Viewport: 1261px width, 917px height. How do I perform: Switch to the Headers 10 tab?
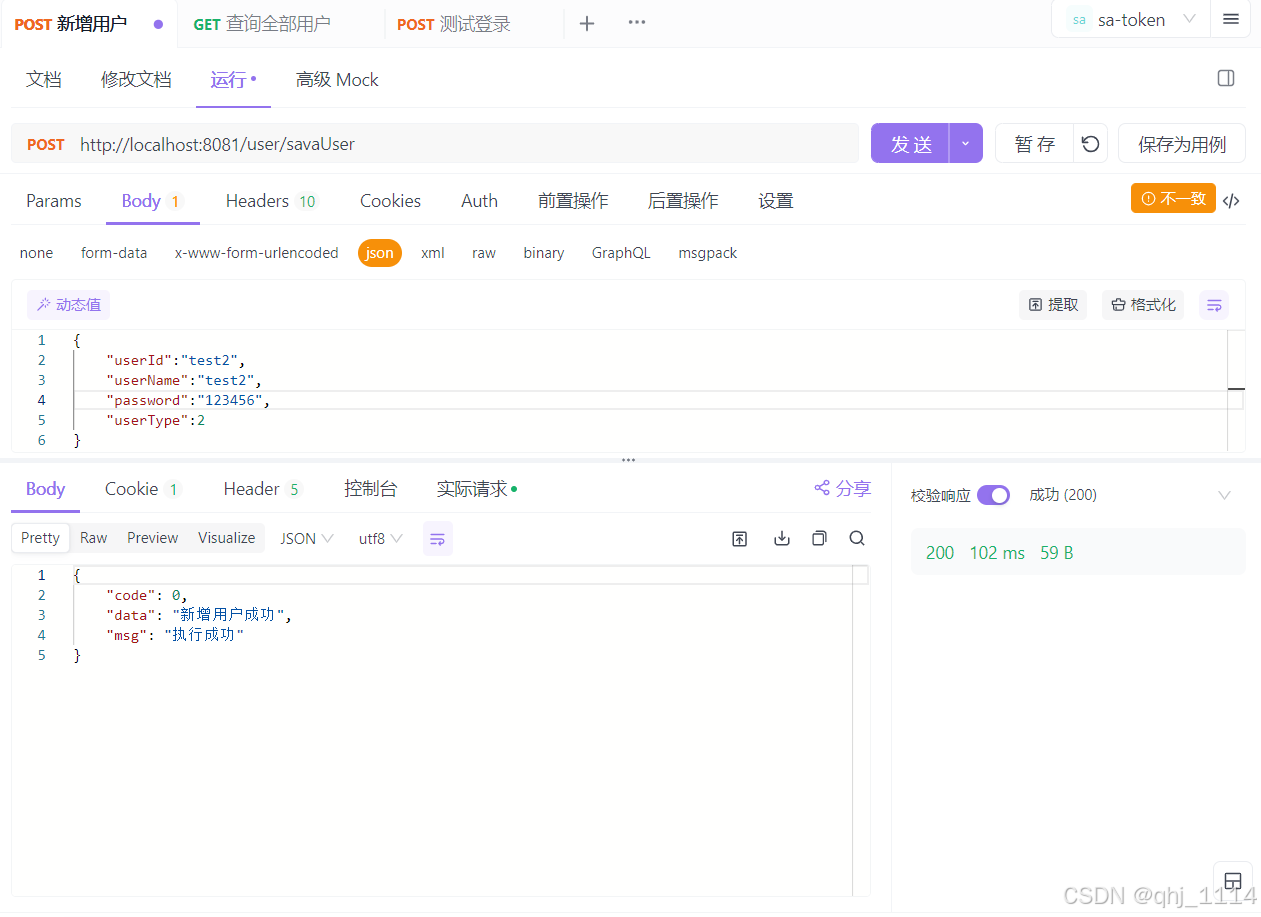[x=271, y=200]
